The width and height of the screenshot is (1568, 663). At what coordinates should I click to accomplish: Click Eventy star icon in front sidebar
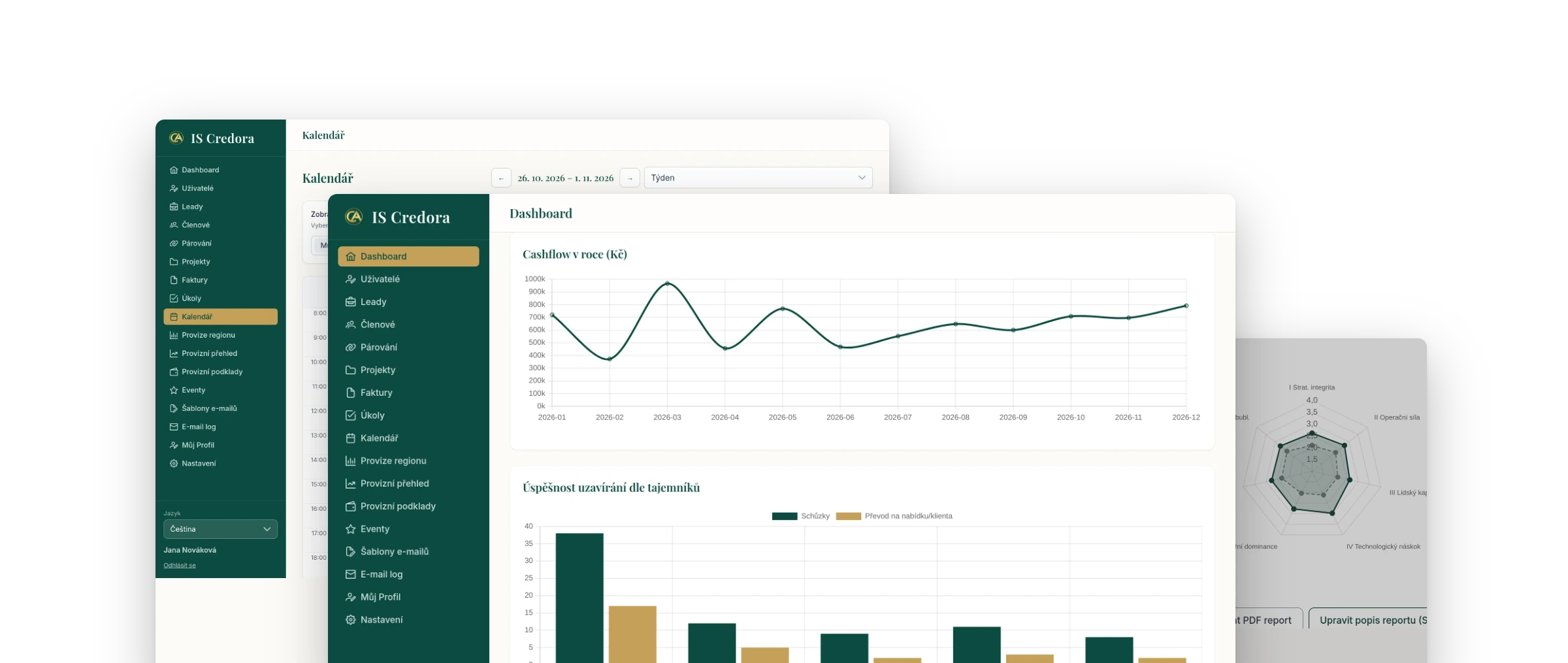[350, 529]
